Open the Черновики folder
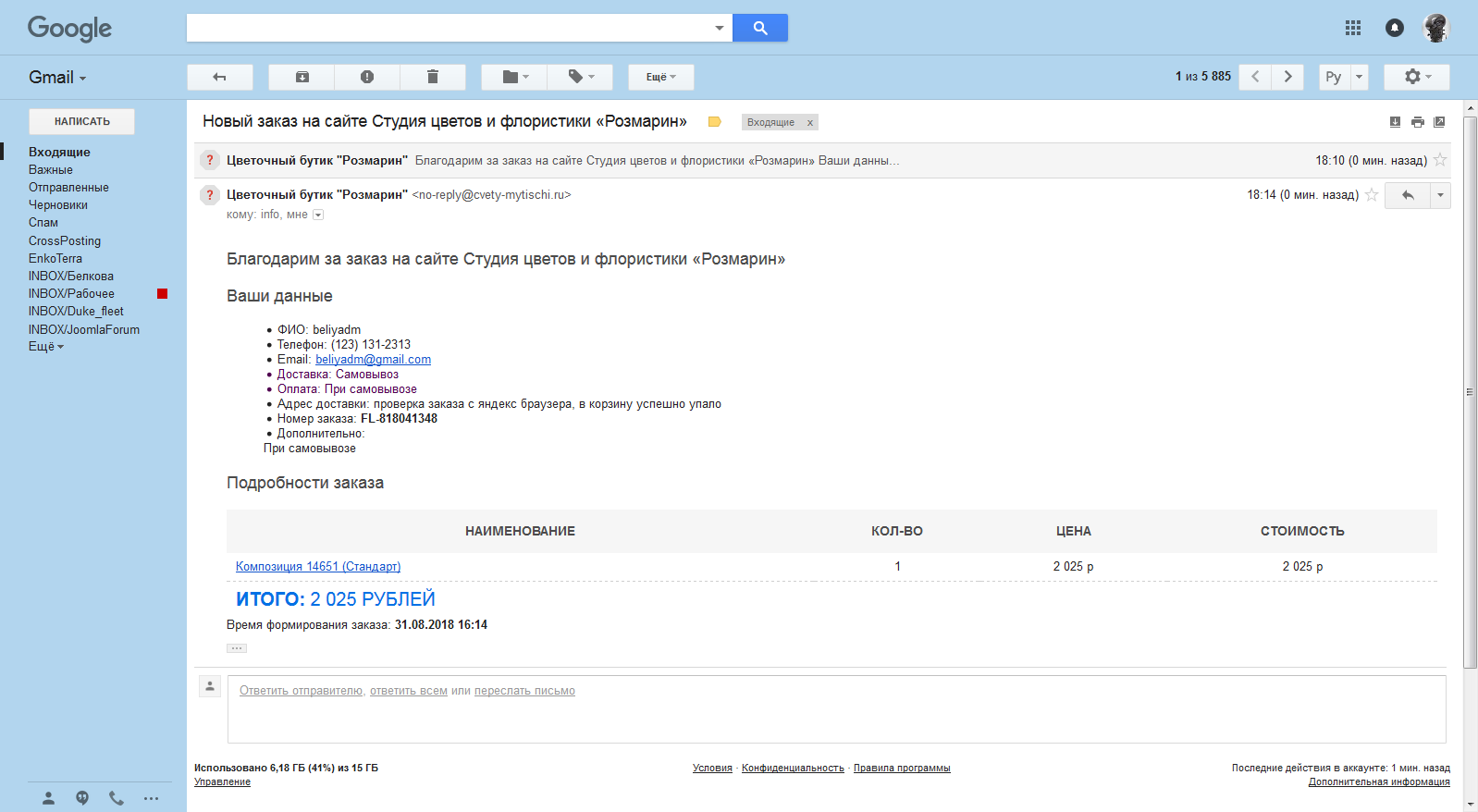Viewport: 1478px width, 812px height. point(58,204)
